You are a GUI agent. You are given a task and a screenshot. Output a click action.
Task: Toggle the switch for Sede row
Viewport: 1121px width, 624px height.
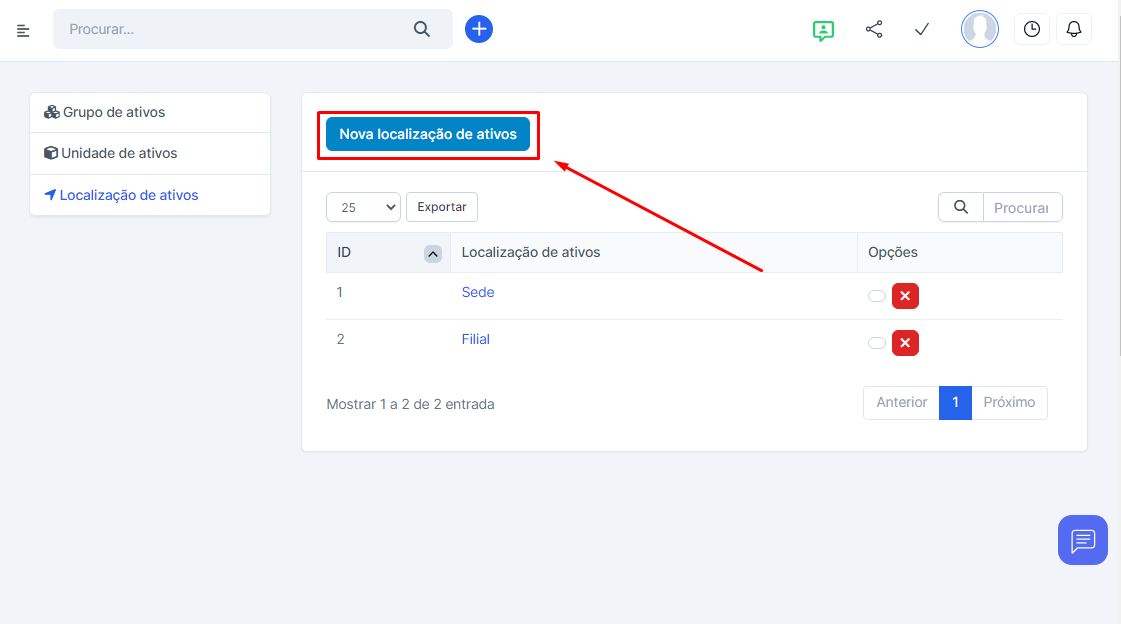(x=877, y=296)
